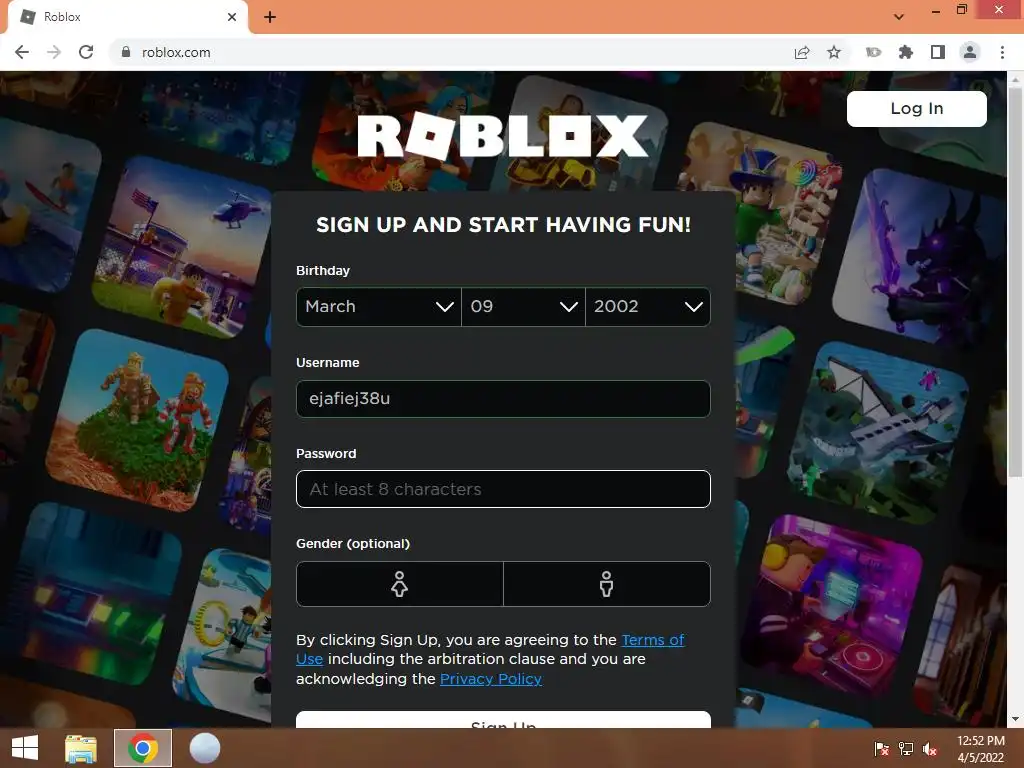Click the scrollbar up arrow

coord(1015,79)
